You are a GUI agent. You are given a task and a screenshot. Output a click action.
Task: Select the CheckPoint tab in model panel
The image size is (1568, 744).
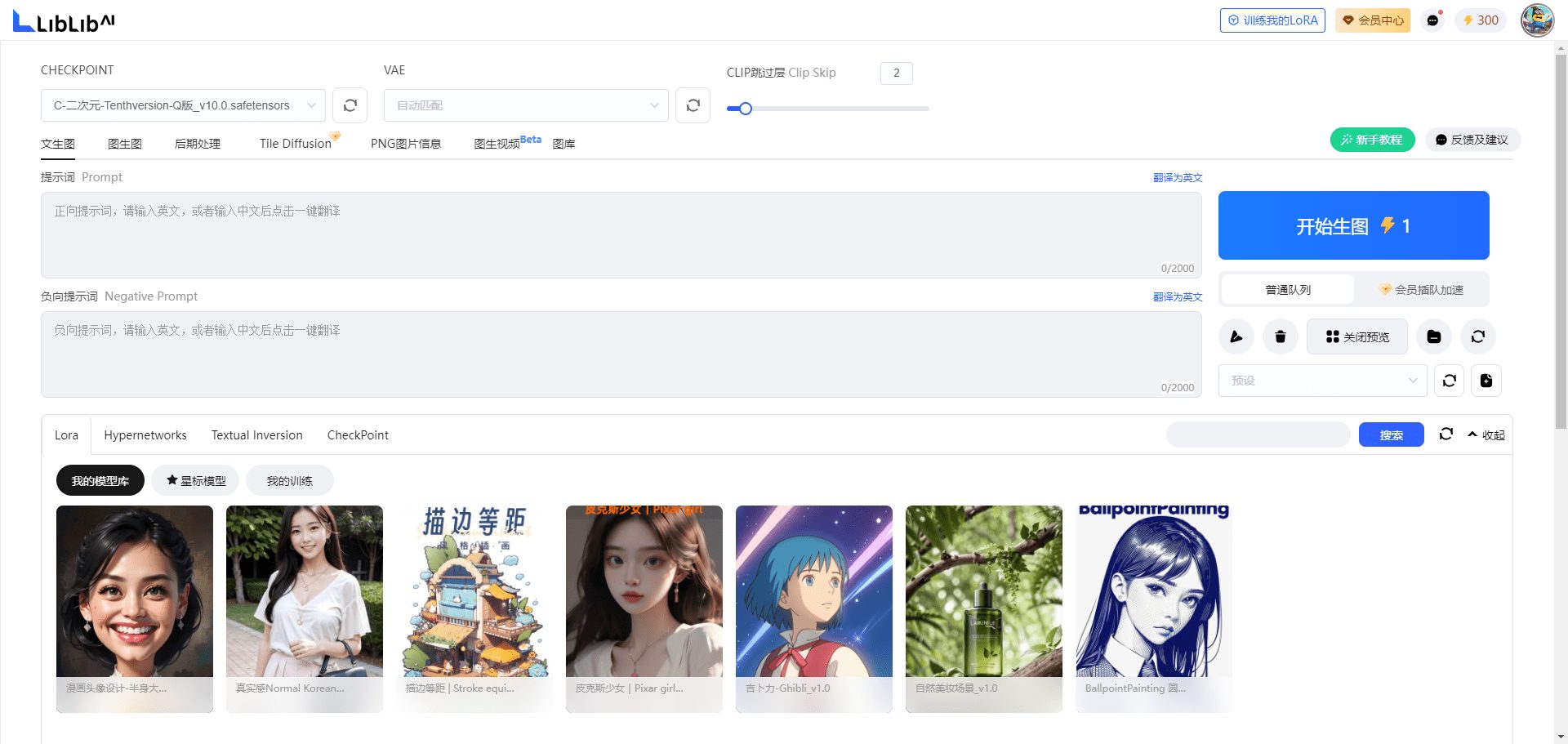click(358, 435)
